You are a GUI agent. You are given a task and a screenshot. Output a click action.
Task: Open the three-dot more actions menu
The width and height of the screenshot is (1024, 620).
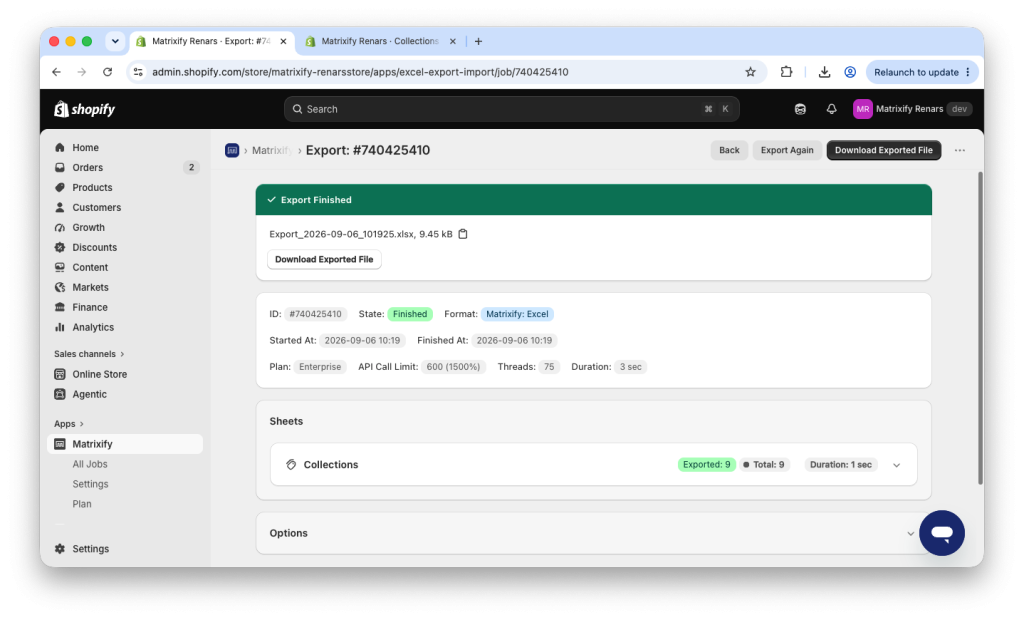(x=959, y=150)
